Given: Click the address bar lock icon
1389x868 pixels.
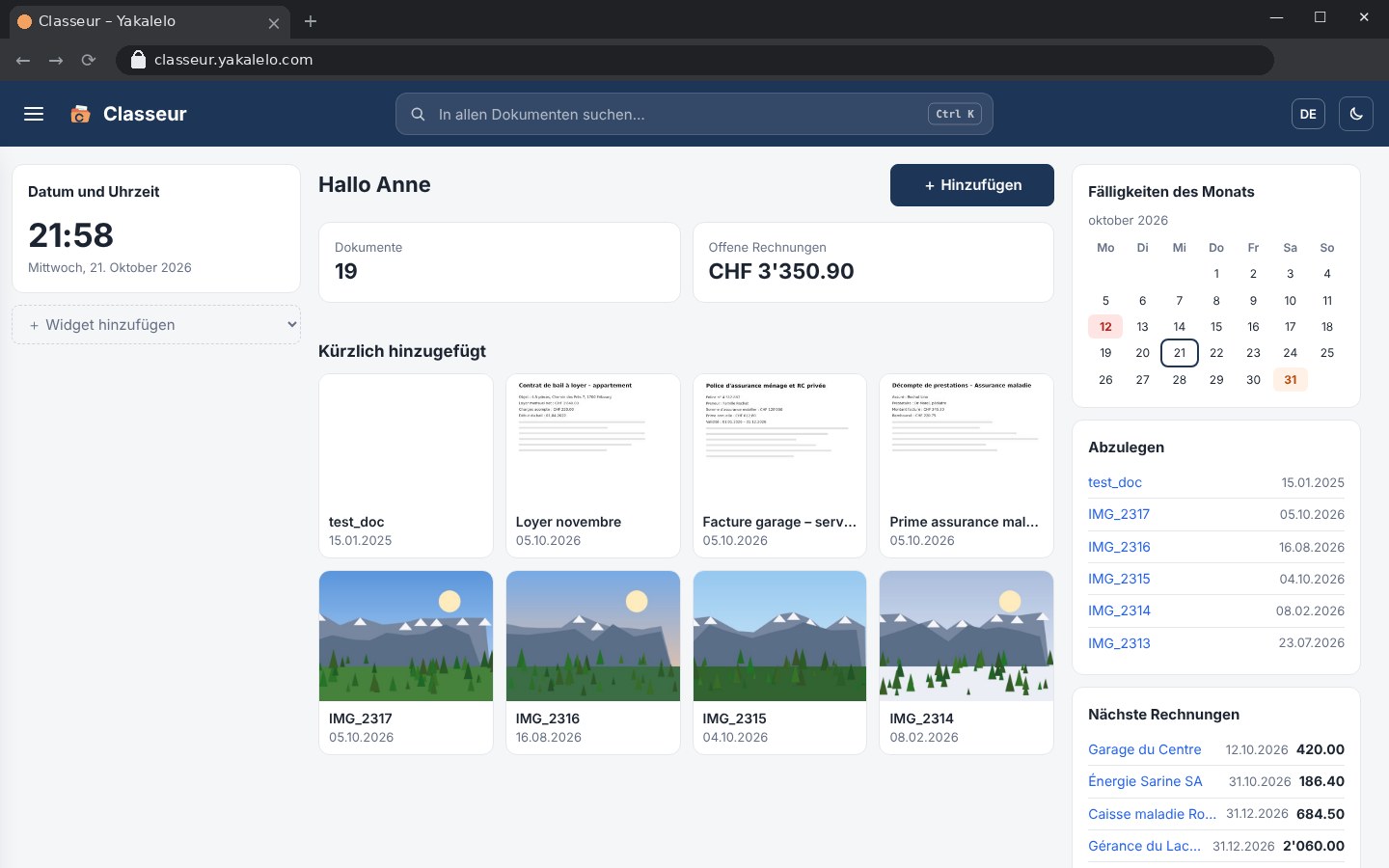Looking at the screenshot, I should [x=138, y=60].
